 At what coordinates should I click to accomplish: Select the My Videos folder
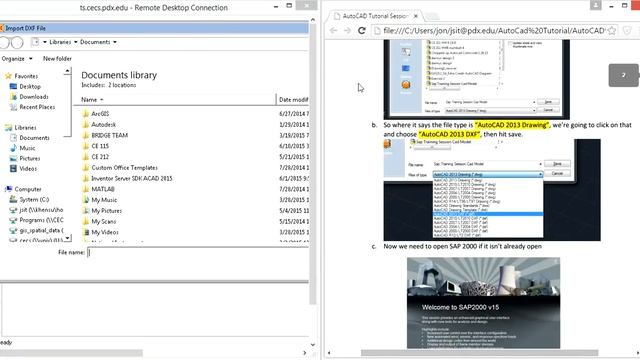click(104, 232)
